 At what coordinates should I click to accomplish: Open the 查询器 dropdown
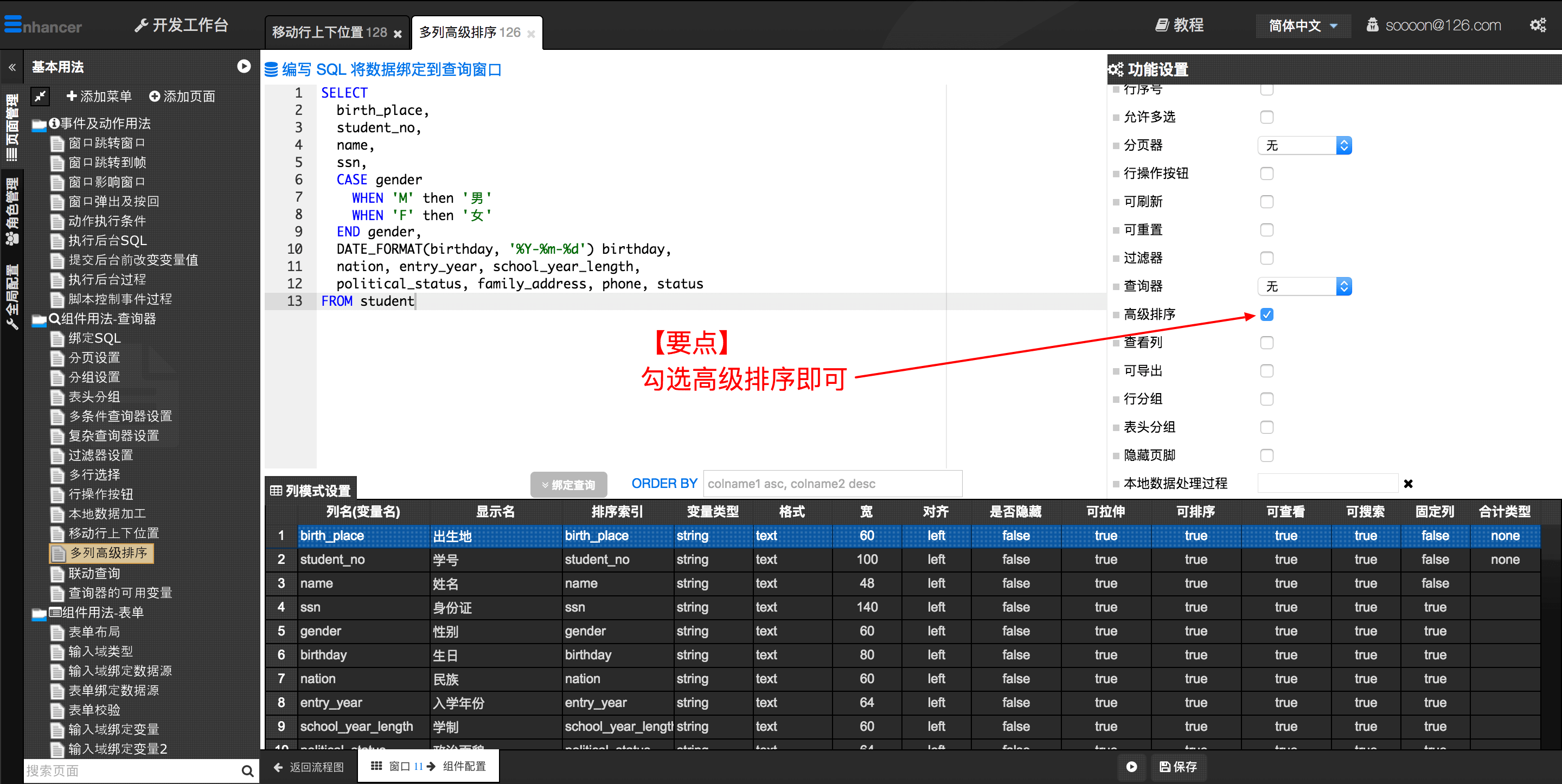[x=1304, y=286]
